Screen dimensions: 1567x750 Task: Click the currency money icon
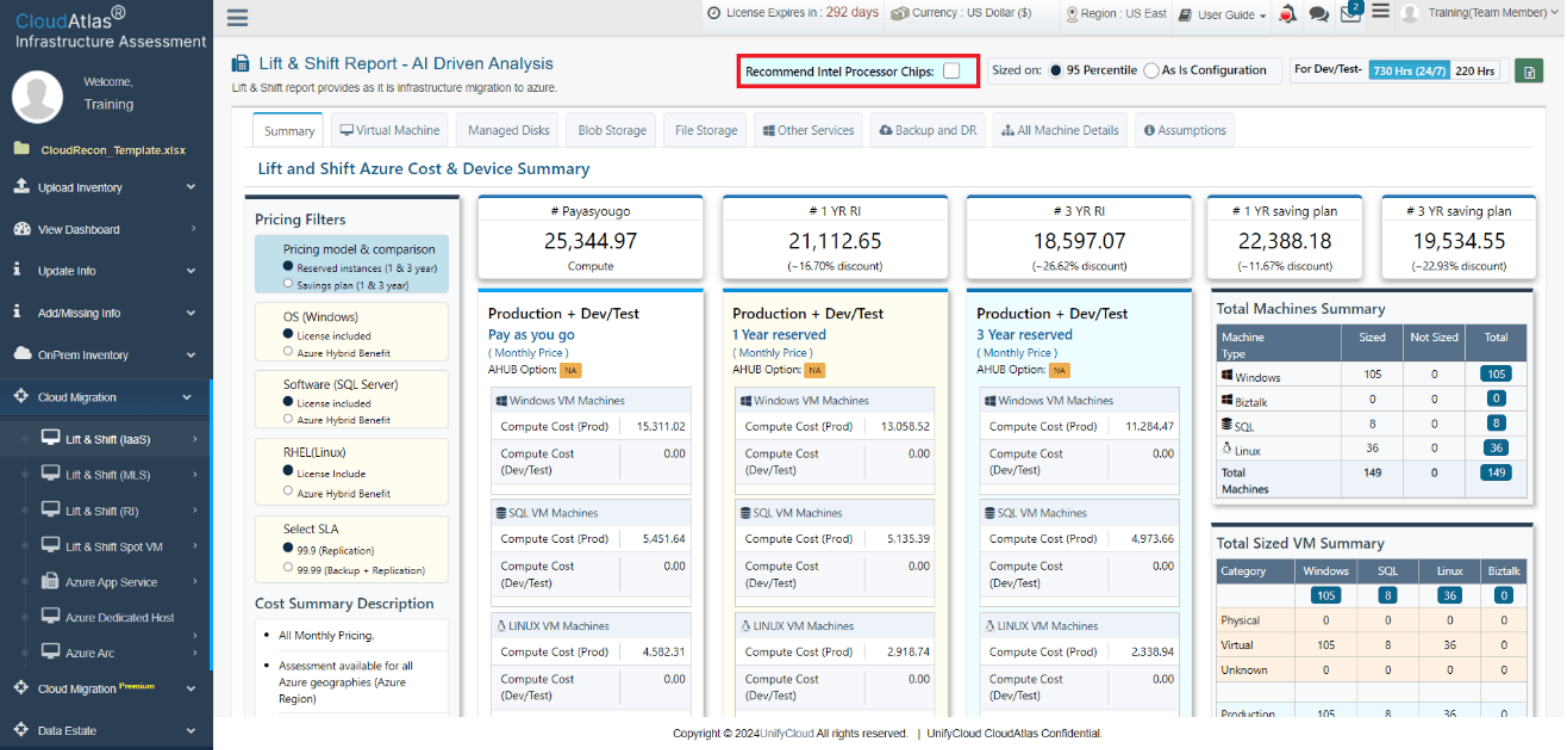coord(899,13)
